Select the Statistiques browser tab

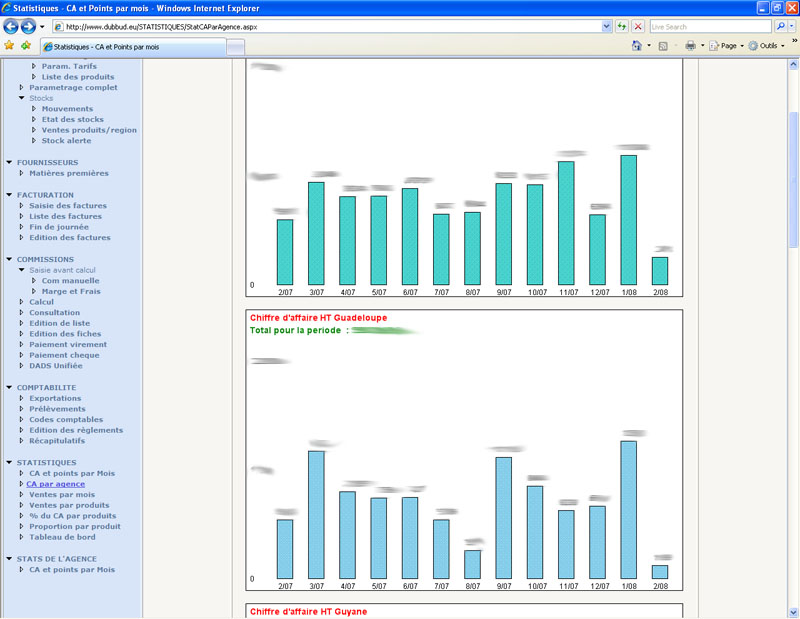tap(135, 46)
